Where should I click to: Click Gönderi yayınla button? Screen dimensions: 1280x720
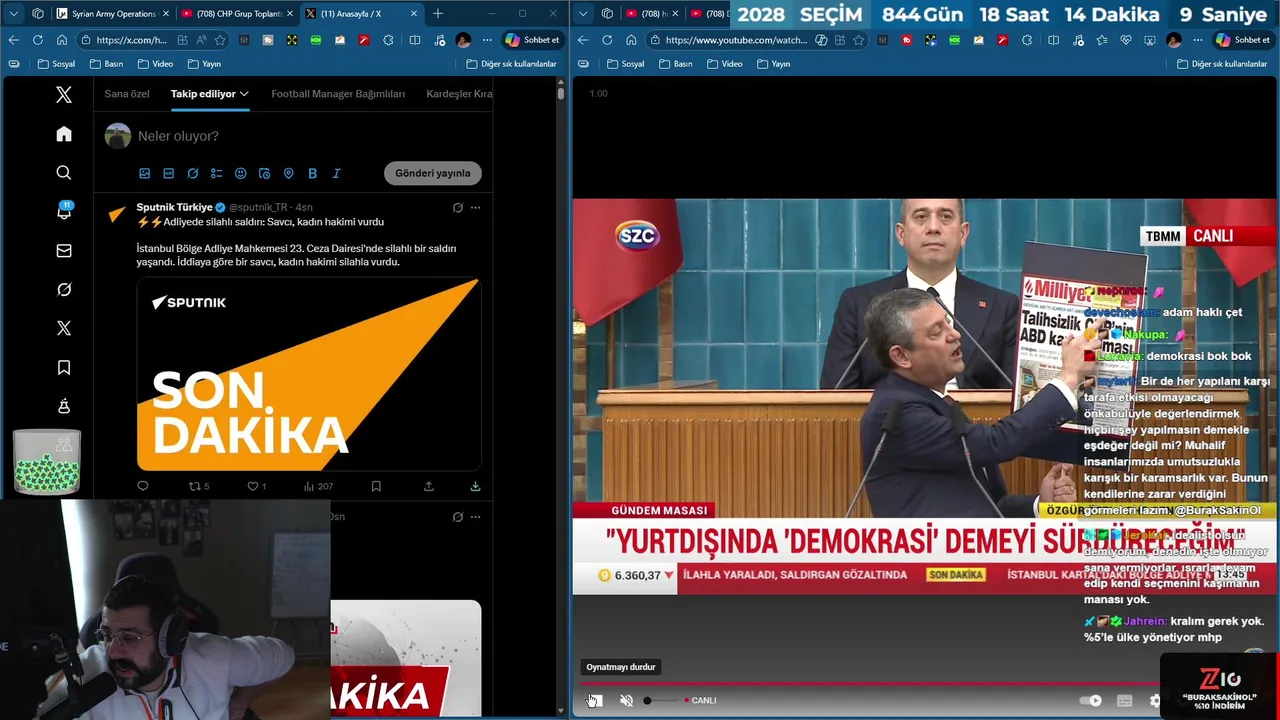432,173
